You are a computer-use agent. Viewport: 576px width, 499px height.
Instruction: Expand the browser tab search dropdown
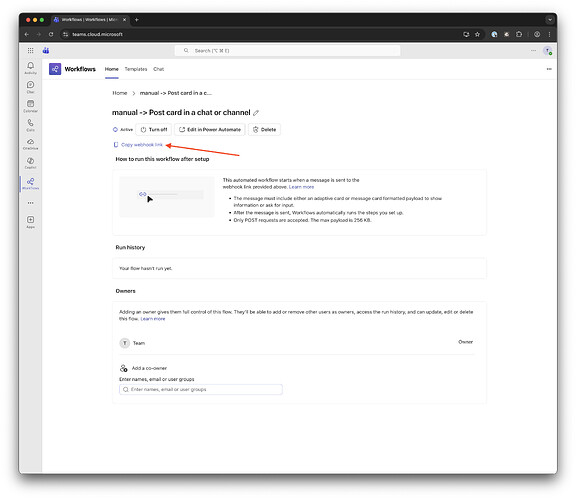click(x=550, y=20)
